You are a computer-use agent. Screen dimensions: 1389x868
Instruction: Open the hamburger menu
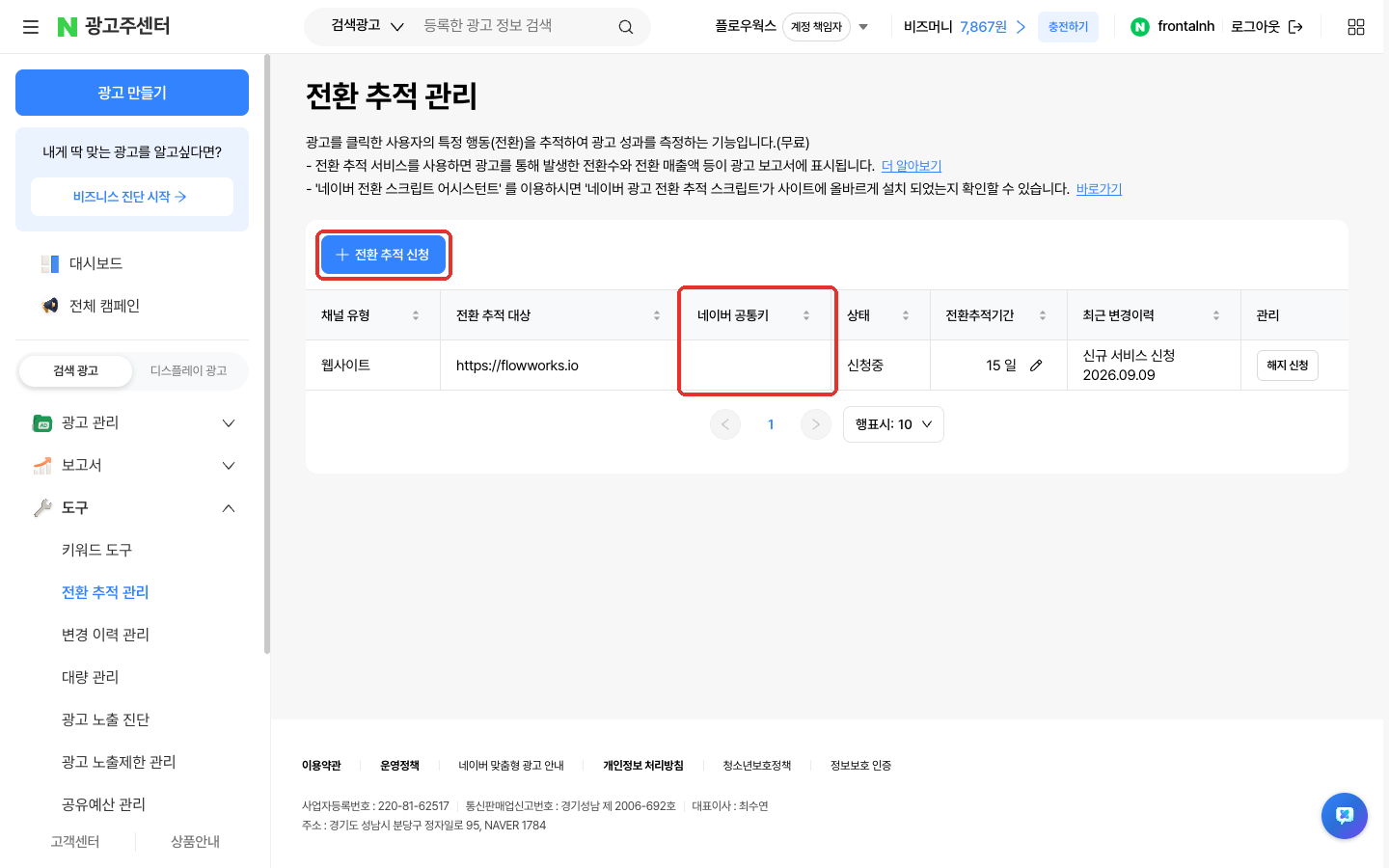pos(31,27)
